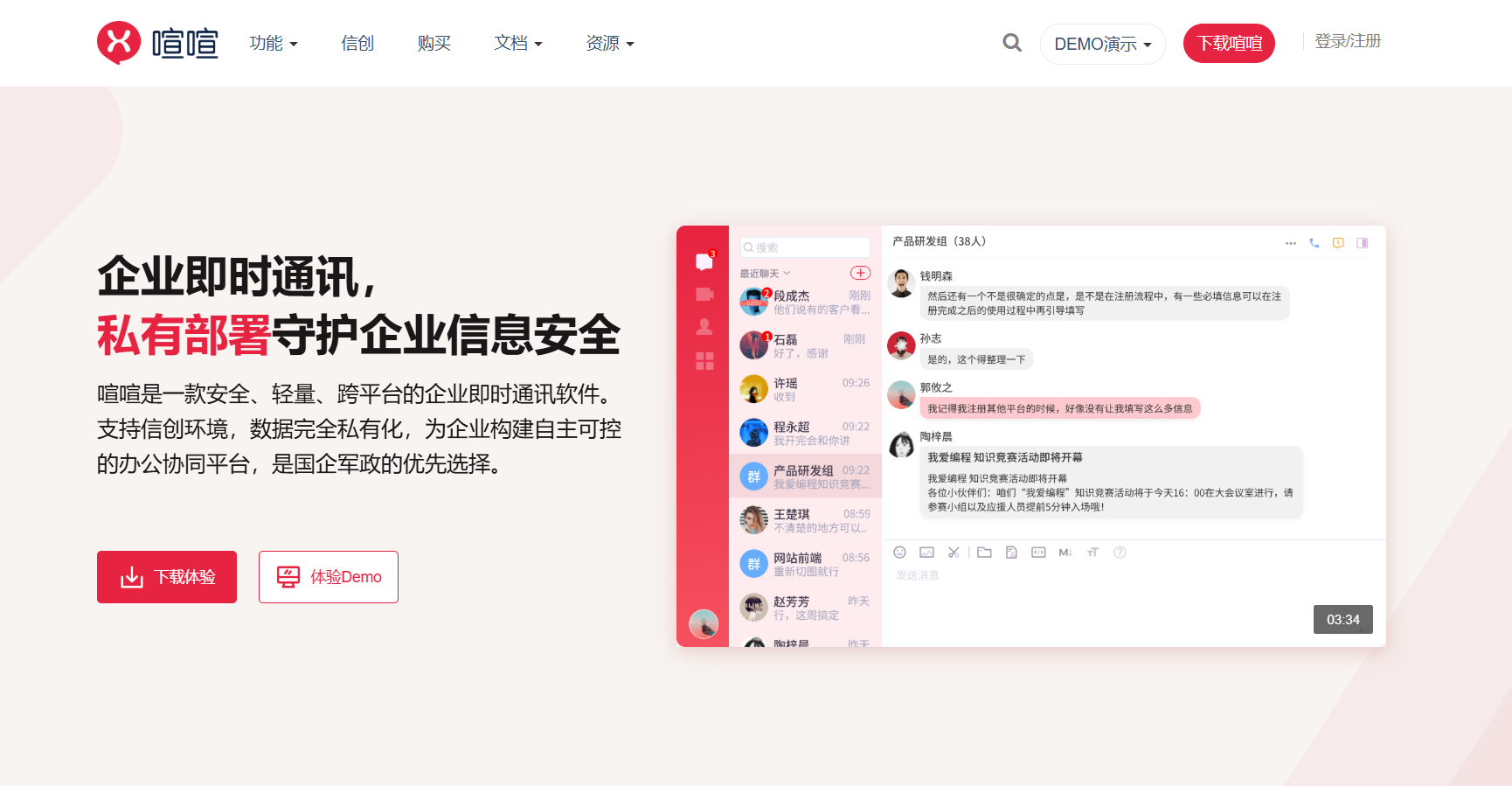Open the chat with 许瑶
1512x786 pixels.
[805, 389]
